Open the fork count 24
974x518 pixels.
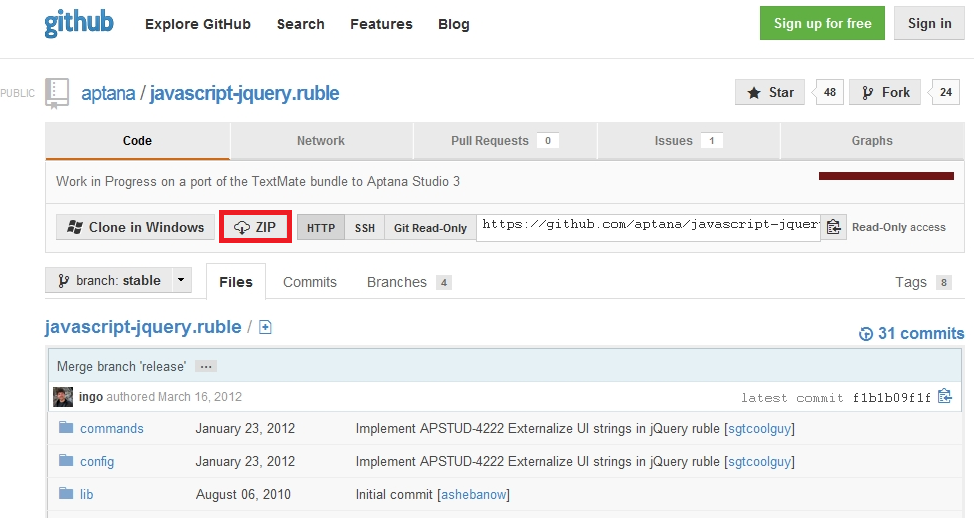[945, 93]
